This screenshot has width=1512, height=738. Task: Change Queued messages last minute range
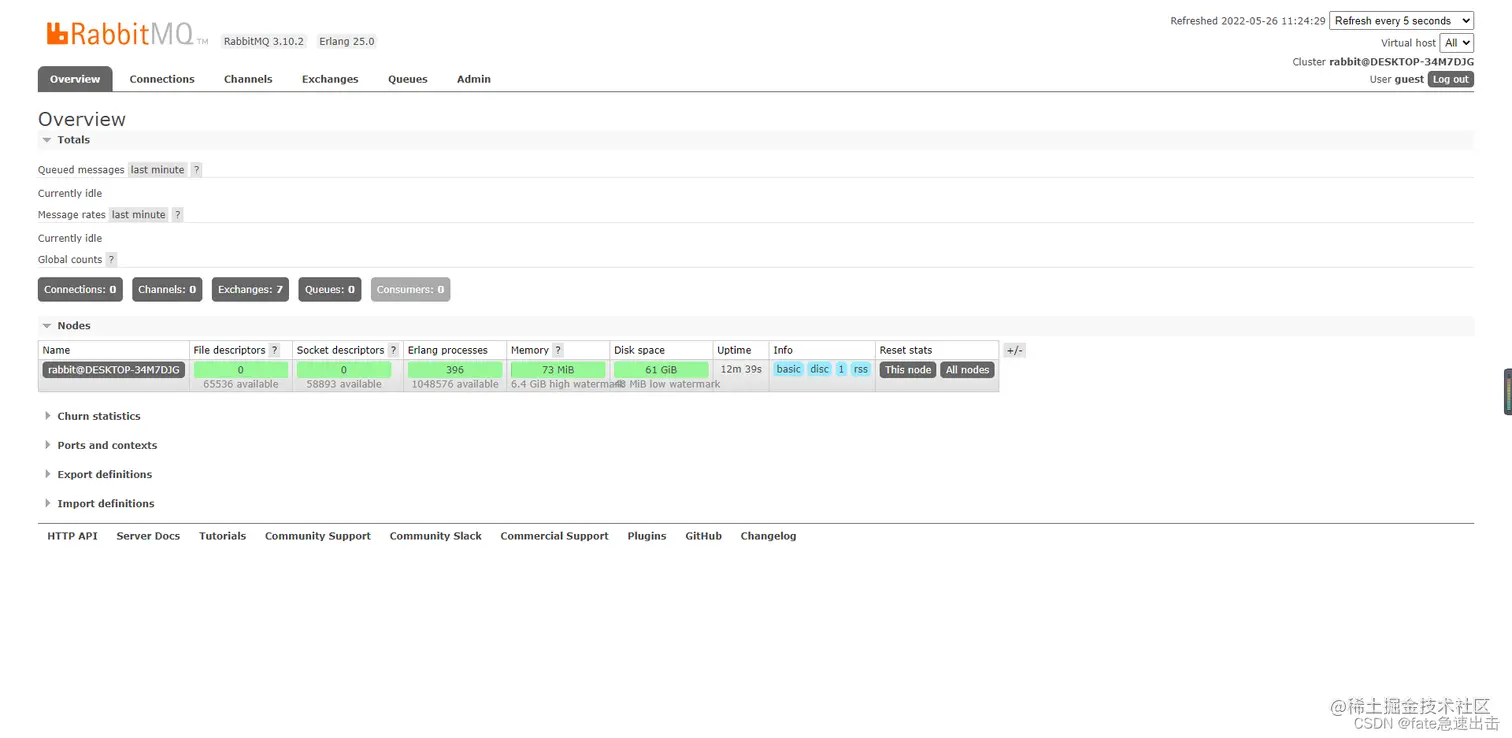pos(157,170)
